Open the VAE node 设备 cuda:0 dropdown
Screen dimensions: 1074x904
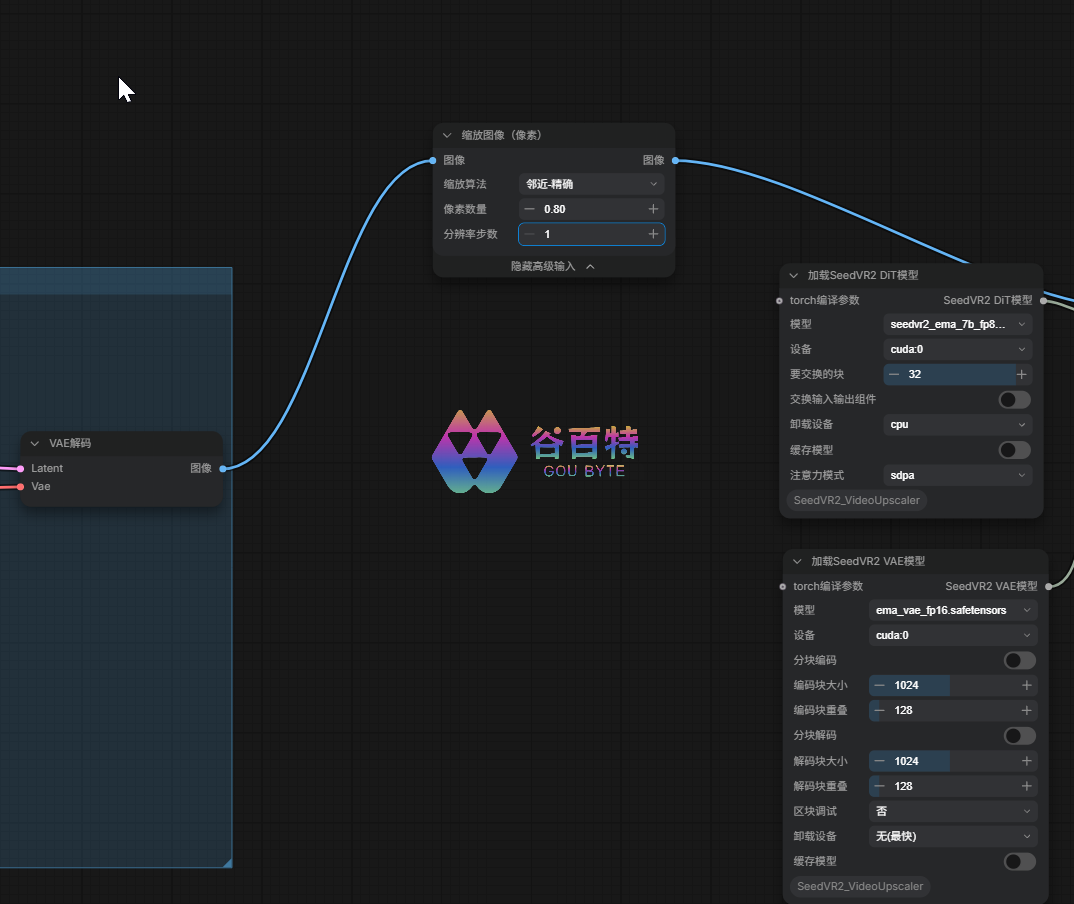[x=953, y=636]
